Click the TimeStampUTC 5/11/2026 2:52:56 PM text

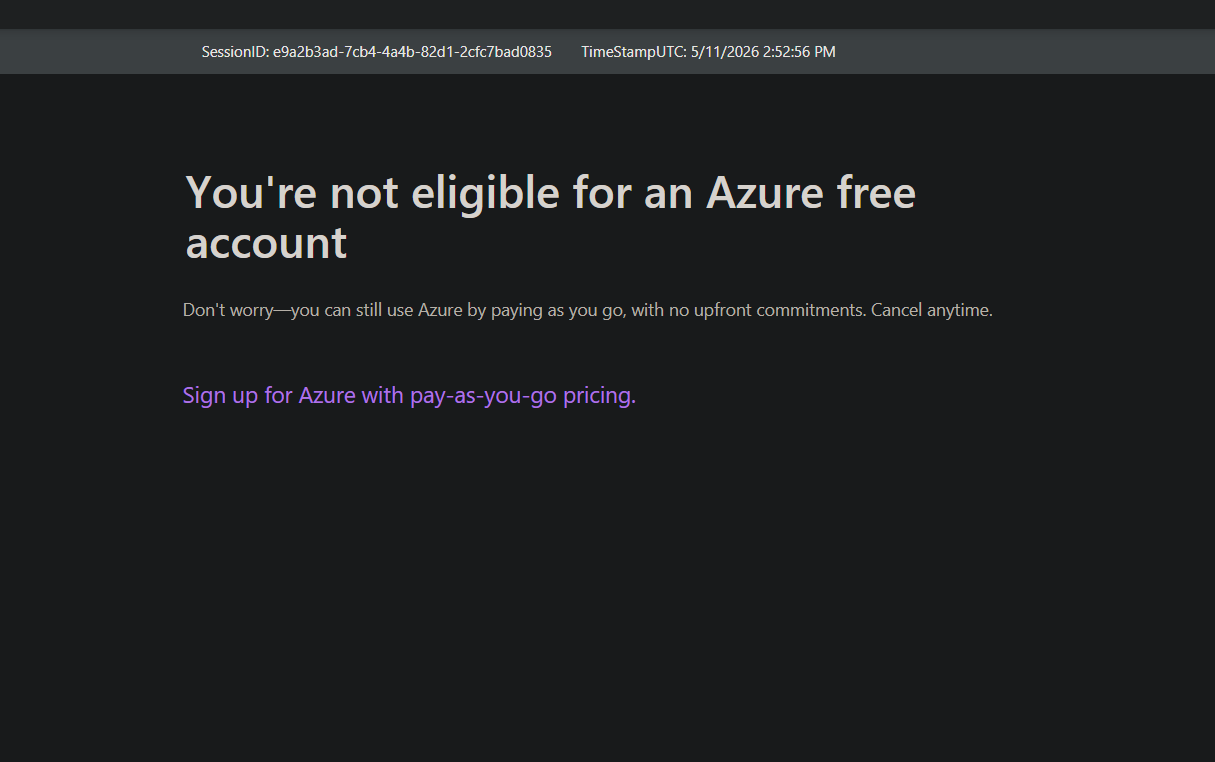(x=708, y=52)
